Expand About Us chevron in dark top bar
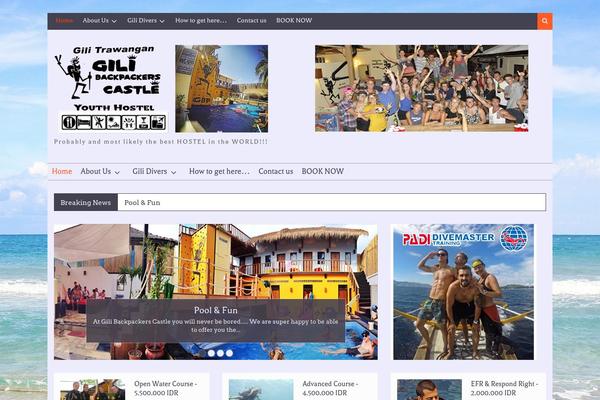Screen dimensions: 600x400 114,21
